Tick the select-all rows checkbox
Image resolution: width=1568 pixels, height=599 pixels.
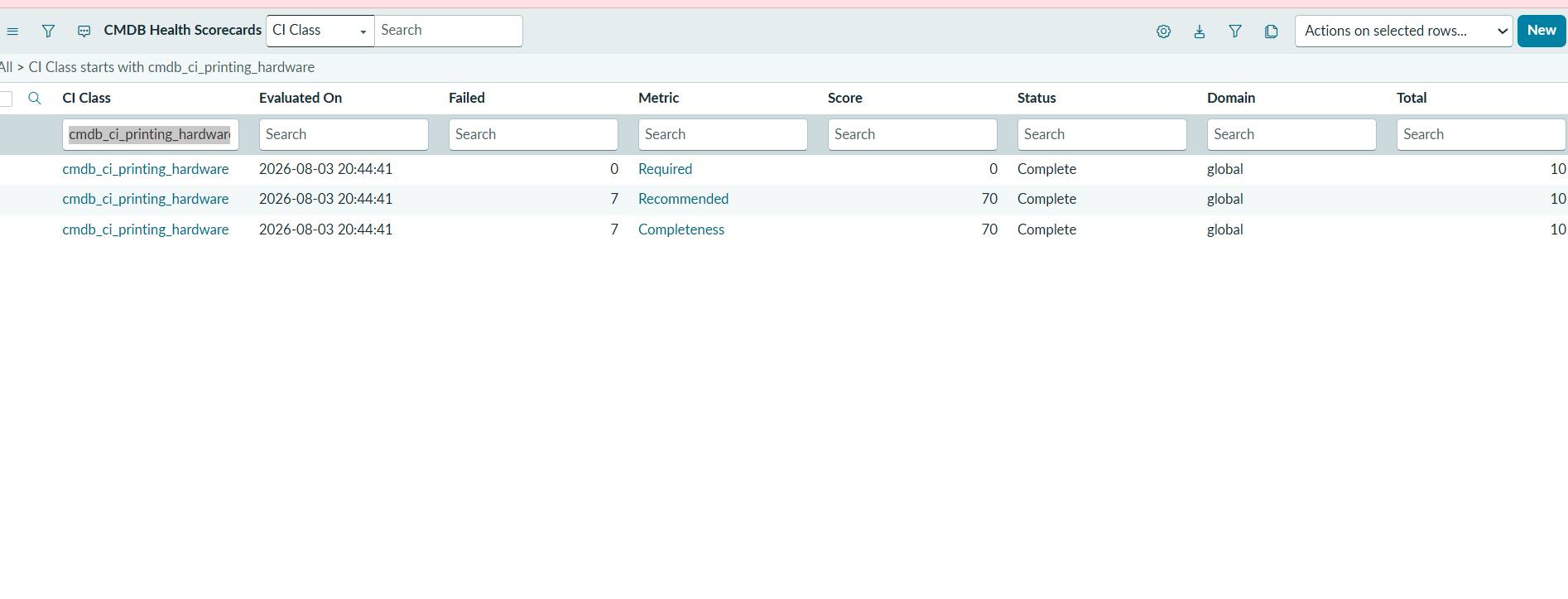(x=6, y=99)
